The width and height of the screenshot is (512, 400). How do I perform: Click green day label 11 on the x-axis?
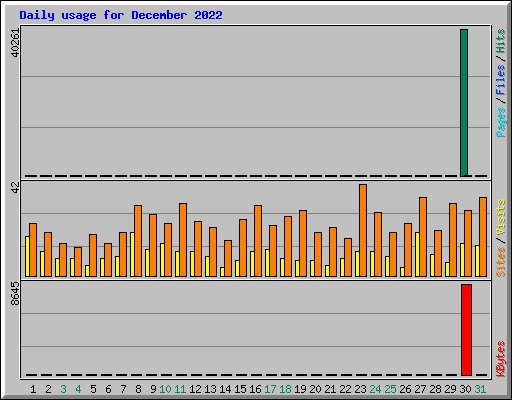[x=180, y=389]
